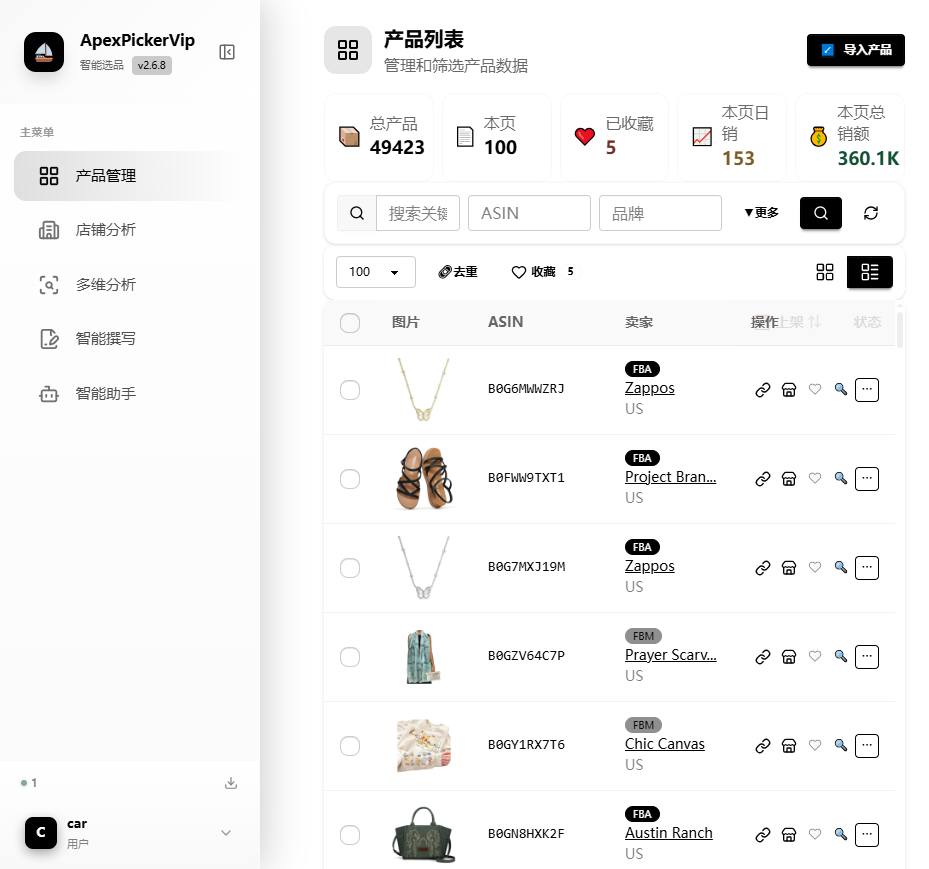The width and height of the screenshot is (929, 869).
Task: Click the 已收藏 stats card
Action: 614,137
